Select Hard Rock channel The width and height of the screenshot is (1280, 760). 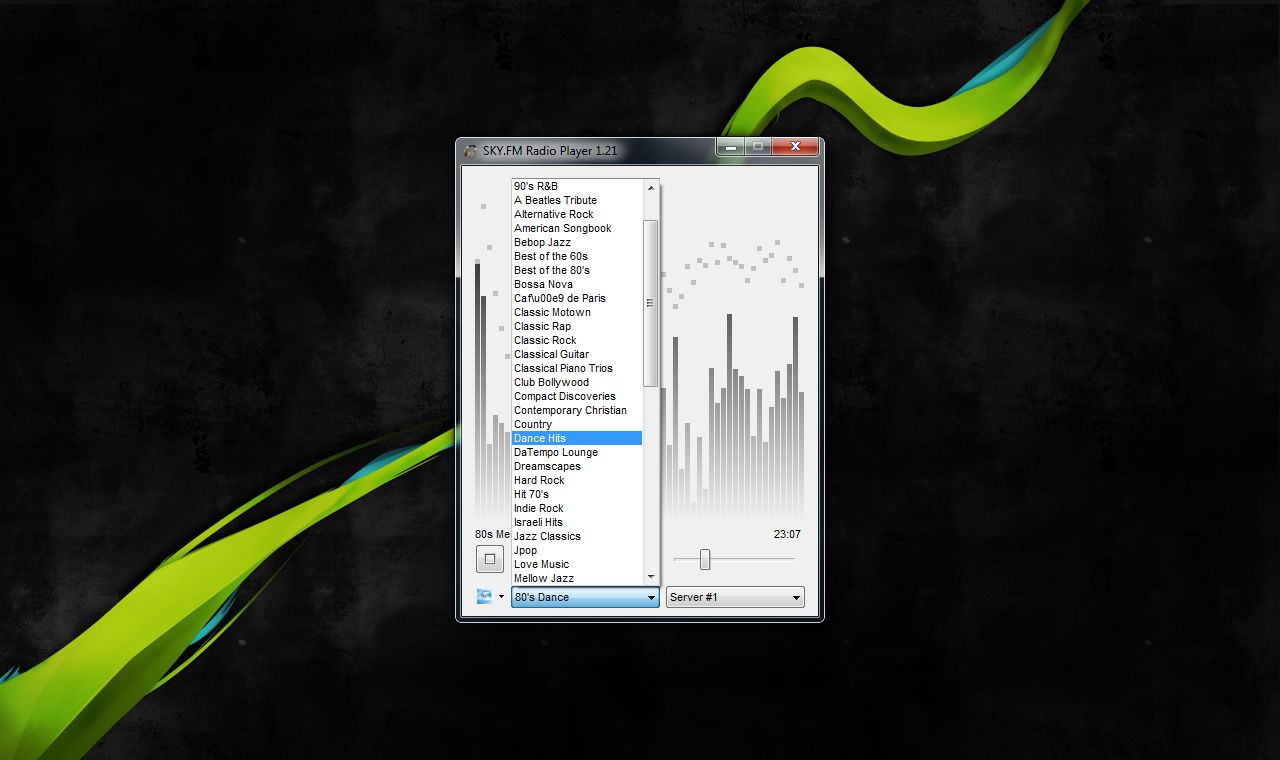point(576,480)
